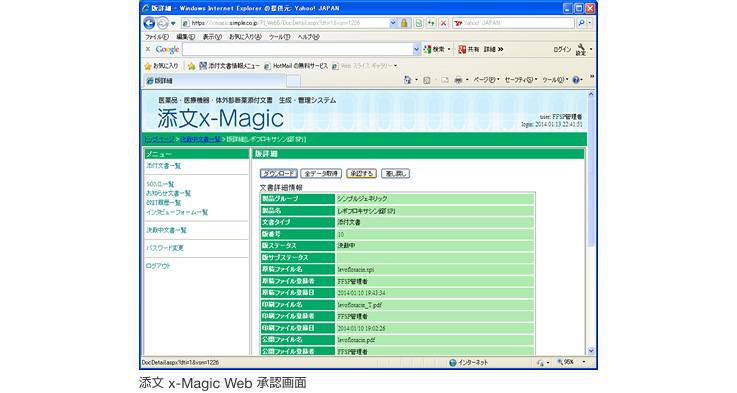Follow 決裁中文書一覧 breadcrumb link
The width and height of the screenshot is (737, 393).
pos(200,139)
